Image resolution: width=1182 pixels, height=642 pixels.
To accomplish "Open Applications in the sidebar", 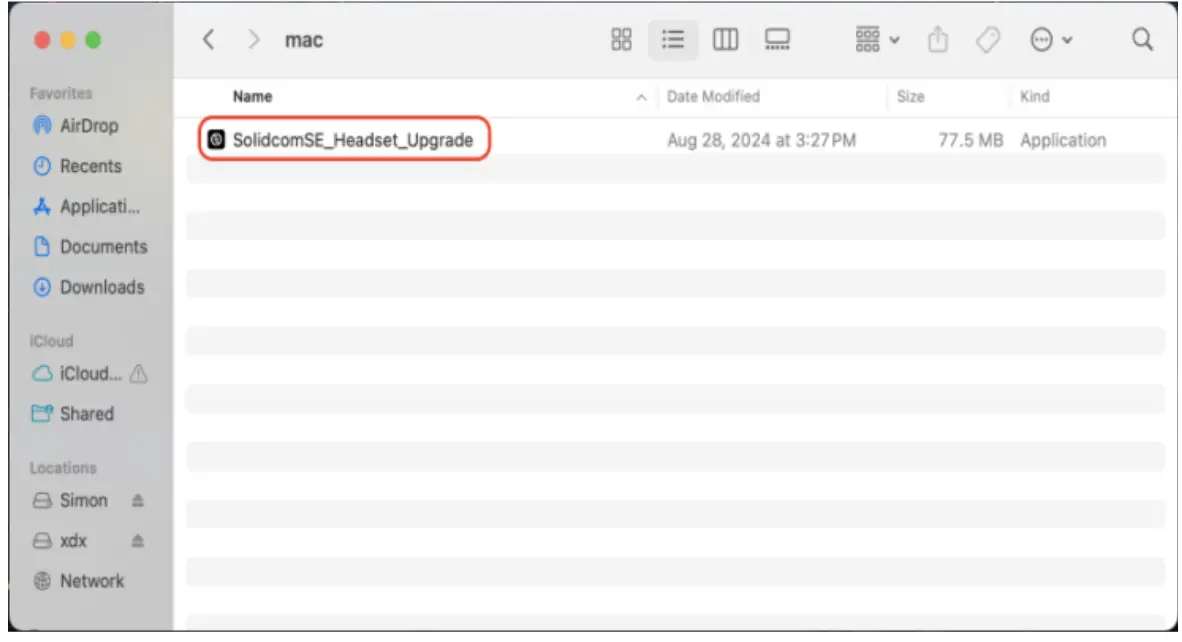I will (x=86, y=206).
